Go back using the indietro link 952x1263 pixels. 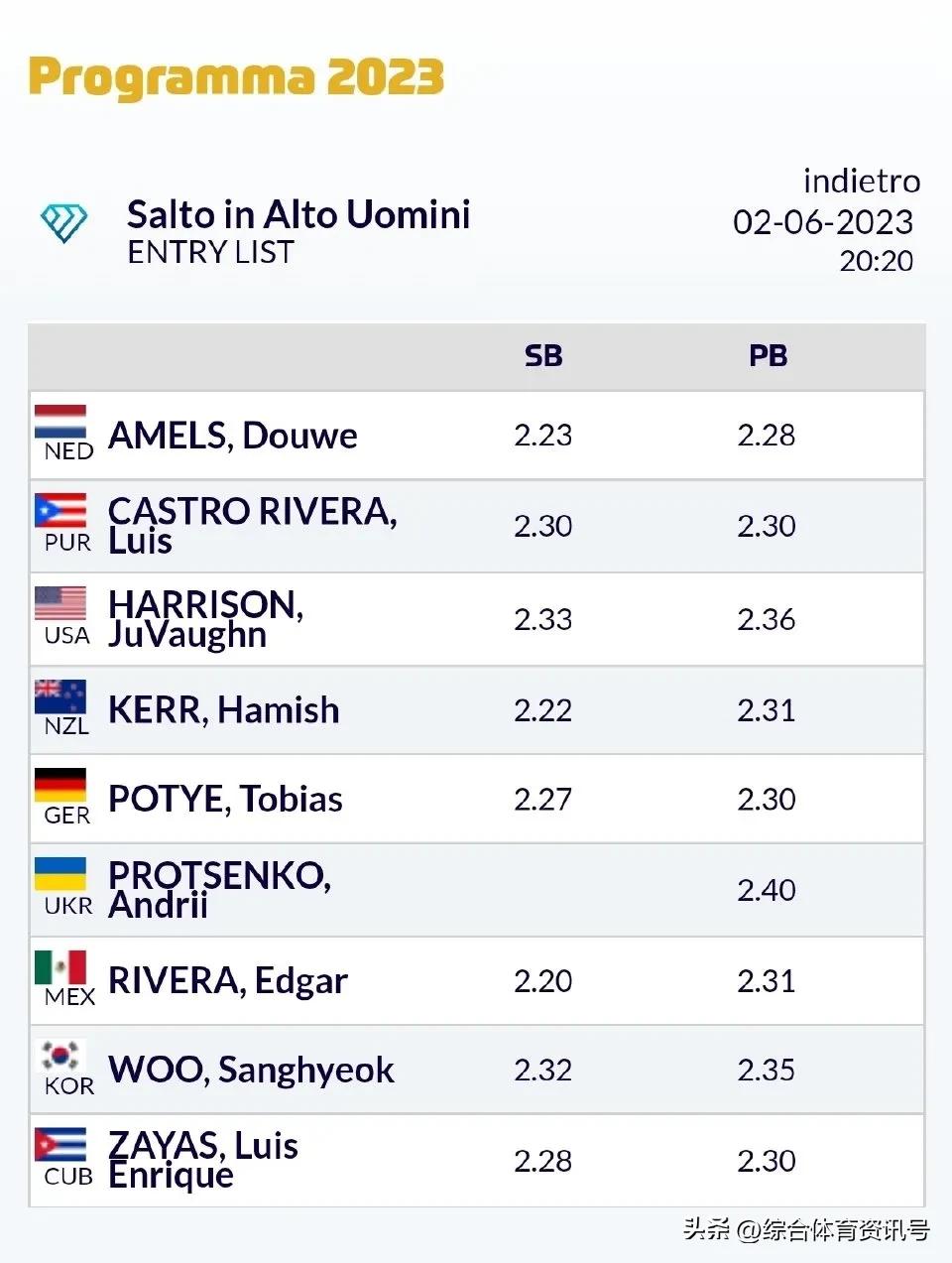click(861, 182)
